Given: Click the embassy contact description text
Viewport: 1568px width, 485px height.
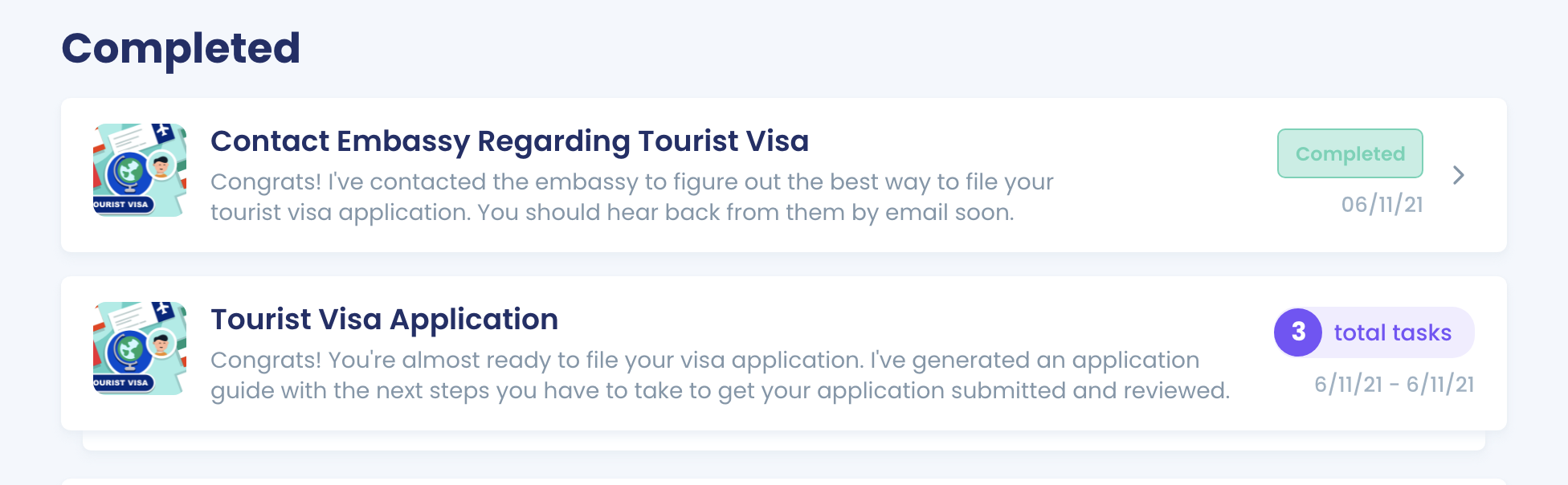Looking at the screenshot, I should [631, 197].
